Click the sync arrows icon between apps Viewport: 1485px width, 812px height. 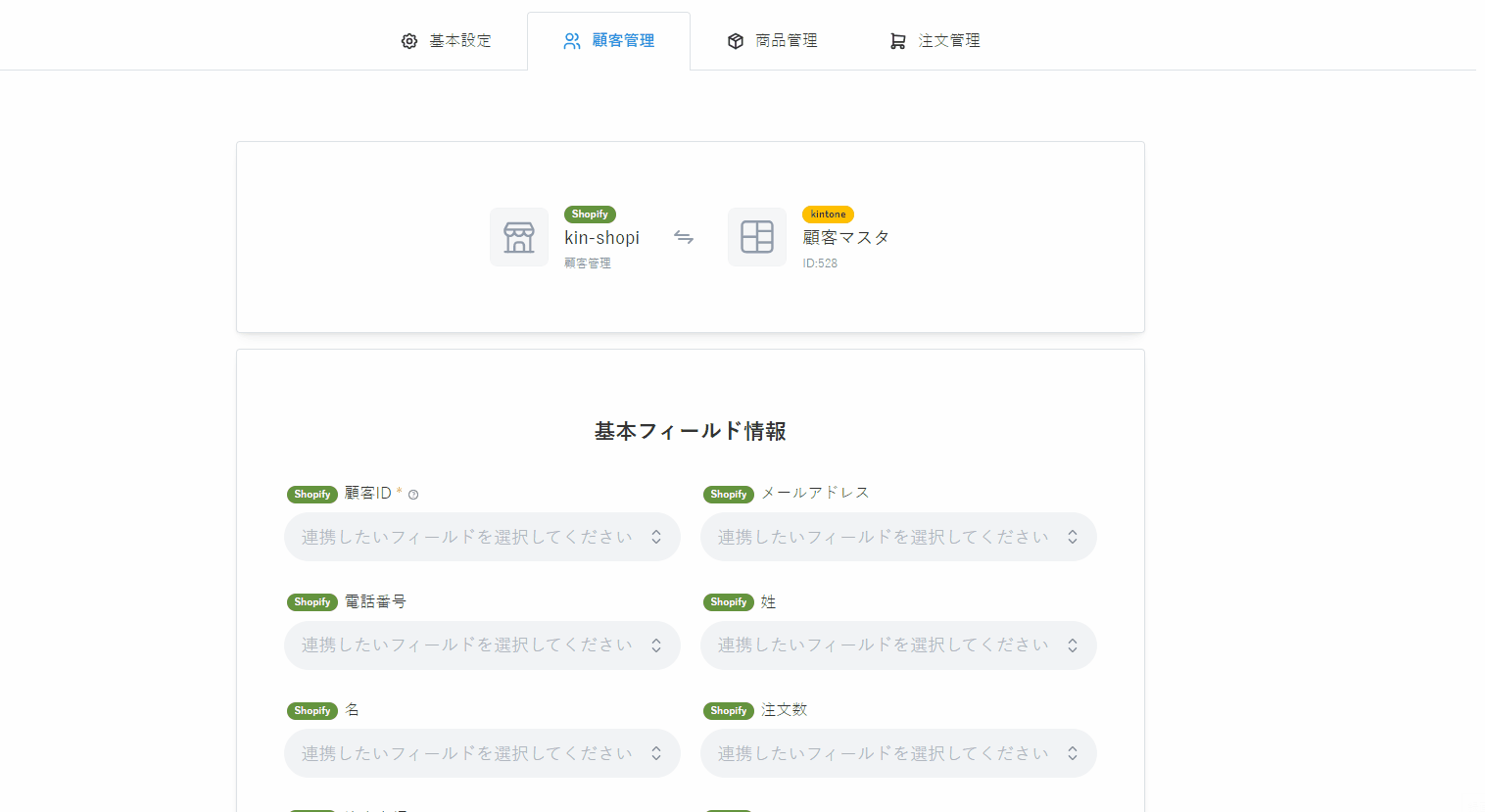pos(684,237)
